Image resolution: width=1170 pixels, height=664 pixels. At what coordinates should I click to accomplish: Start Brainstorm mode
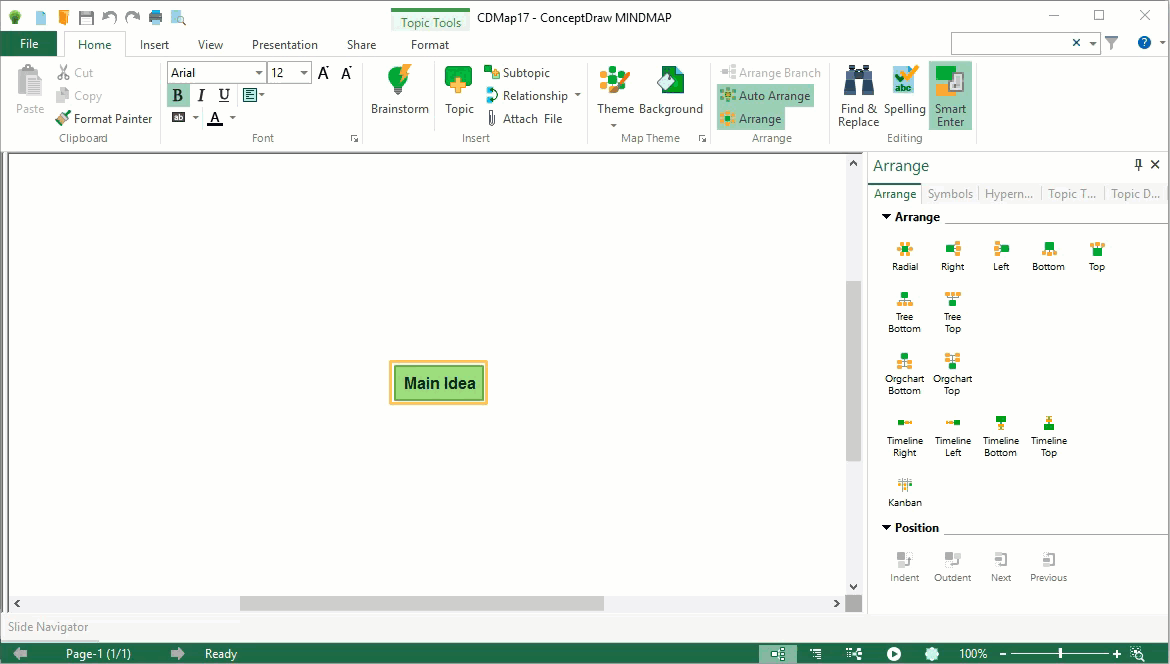(x=399, y=90)
